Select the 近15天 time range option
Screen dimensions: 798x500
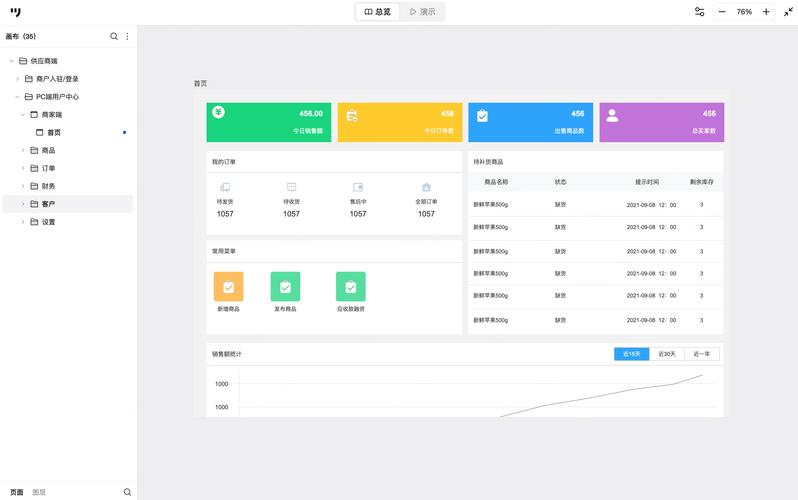pos(631,354)
